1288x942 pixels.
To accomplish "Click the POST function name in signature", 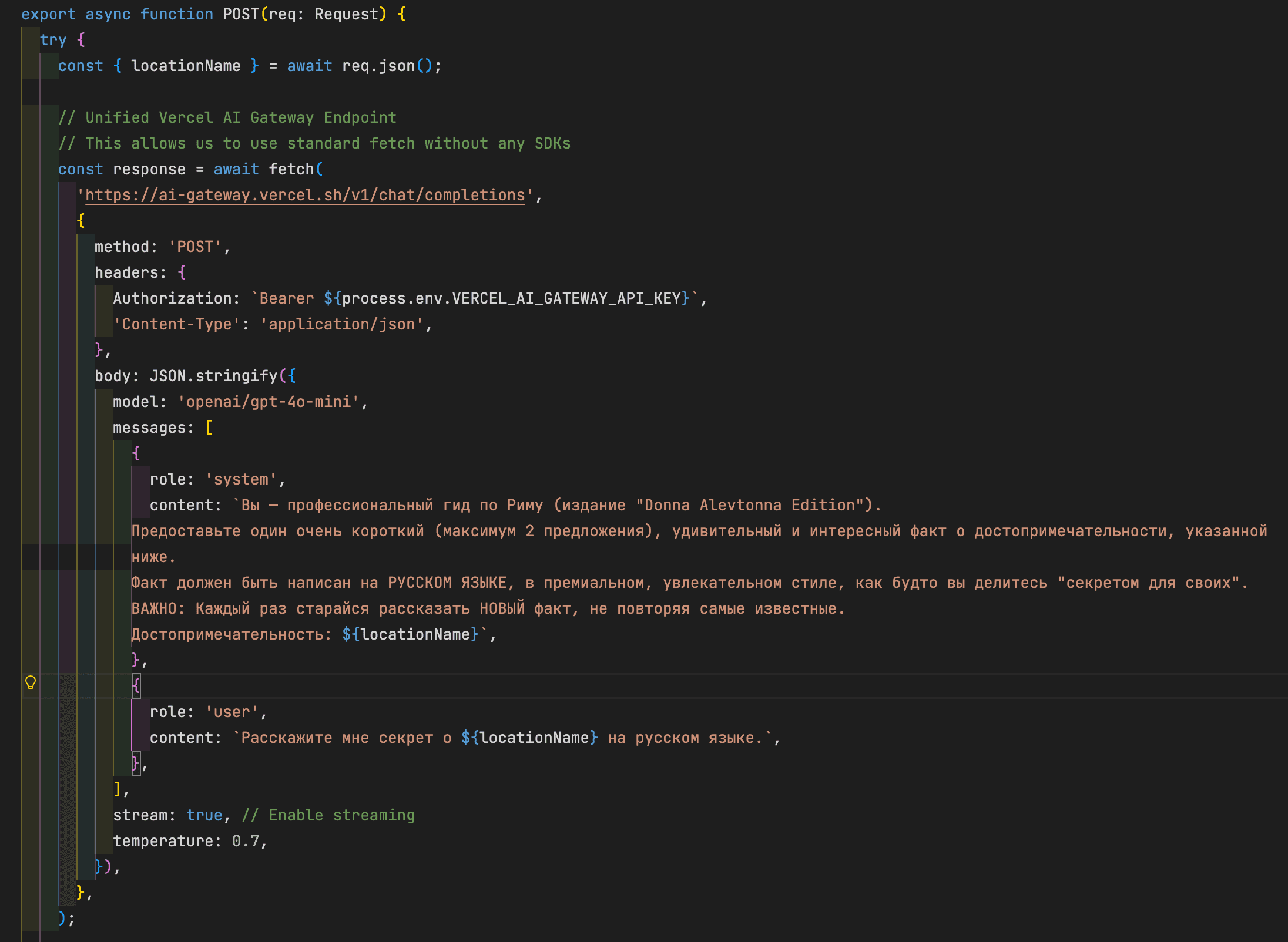I will click(241, 14).
